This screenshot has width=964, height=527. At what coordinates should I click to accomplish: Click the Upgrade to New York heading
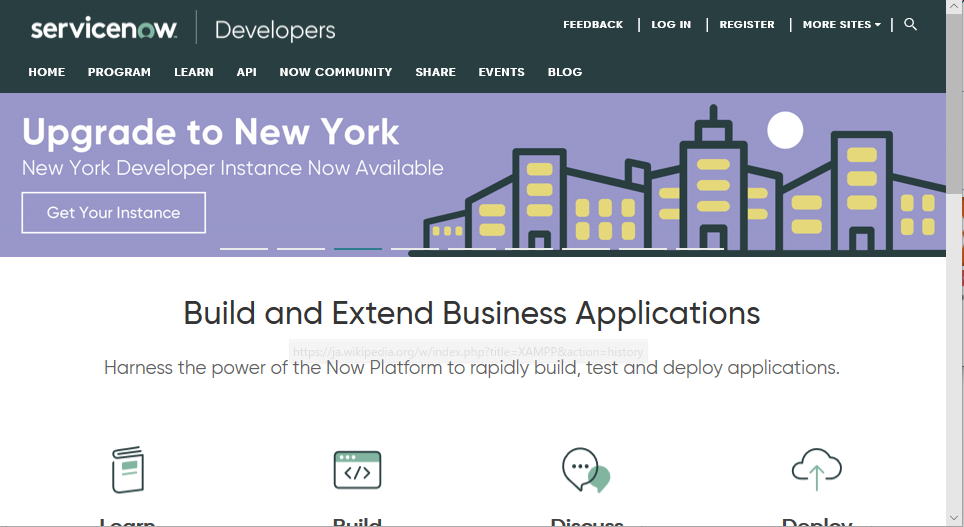pos(211,132)
